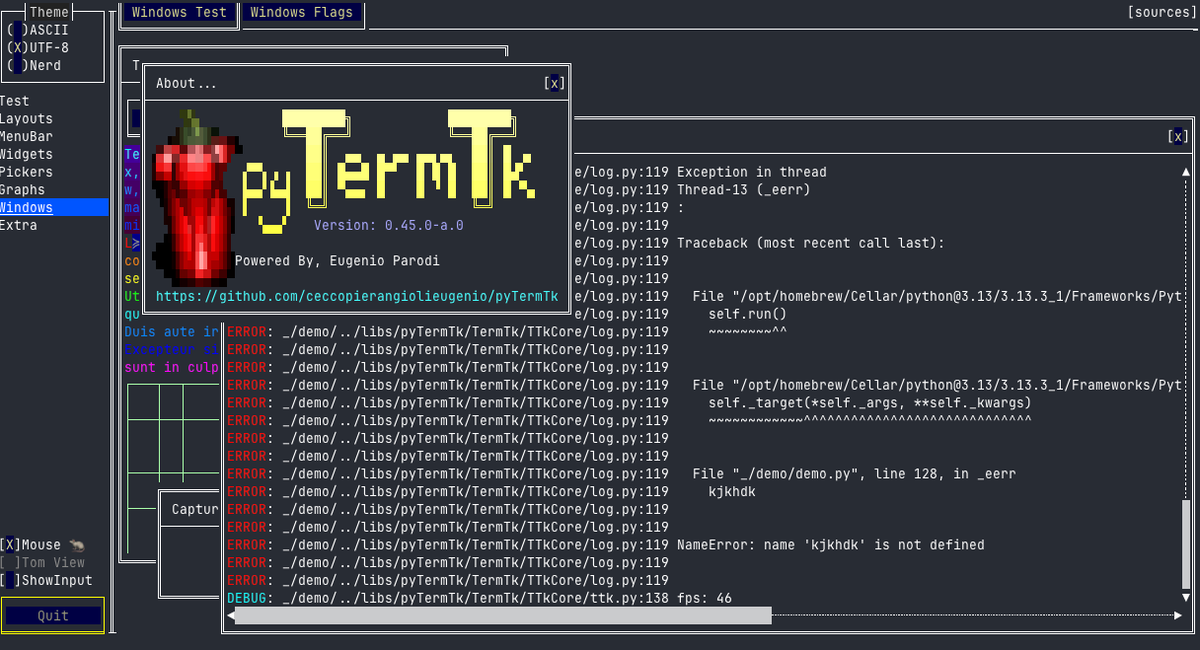Click the Version: 0.45.0-a.0 text
The height and width of the screenshot is (650, 1200).
(389, 226)
